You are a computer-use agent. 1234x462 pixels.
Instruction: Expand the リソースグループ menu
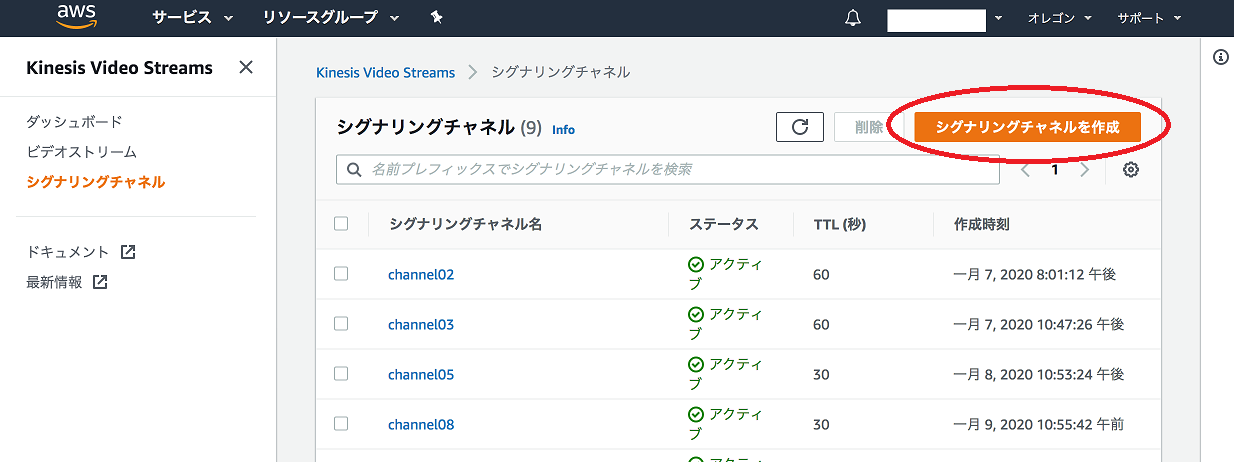331,18
